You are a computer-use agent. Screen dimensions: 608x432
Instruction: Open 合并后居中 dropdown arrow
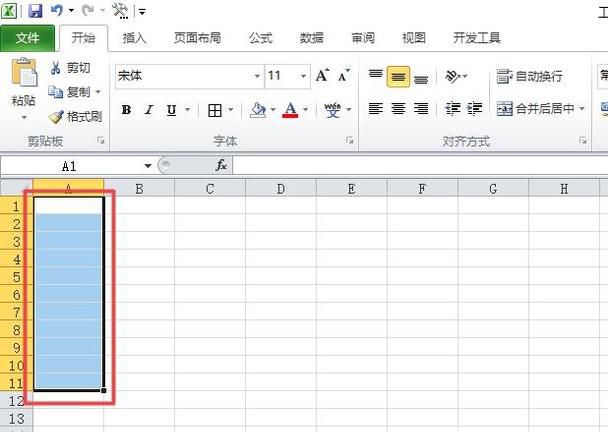pos(582,109)
